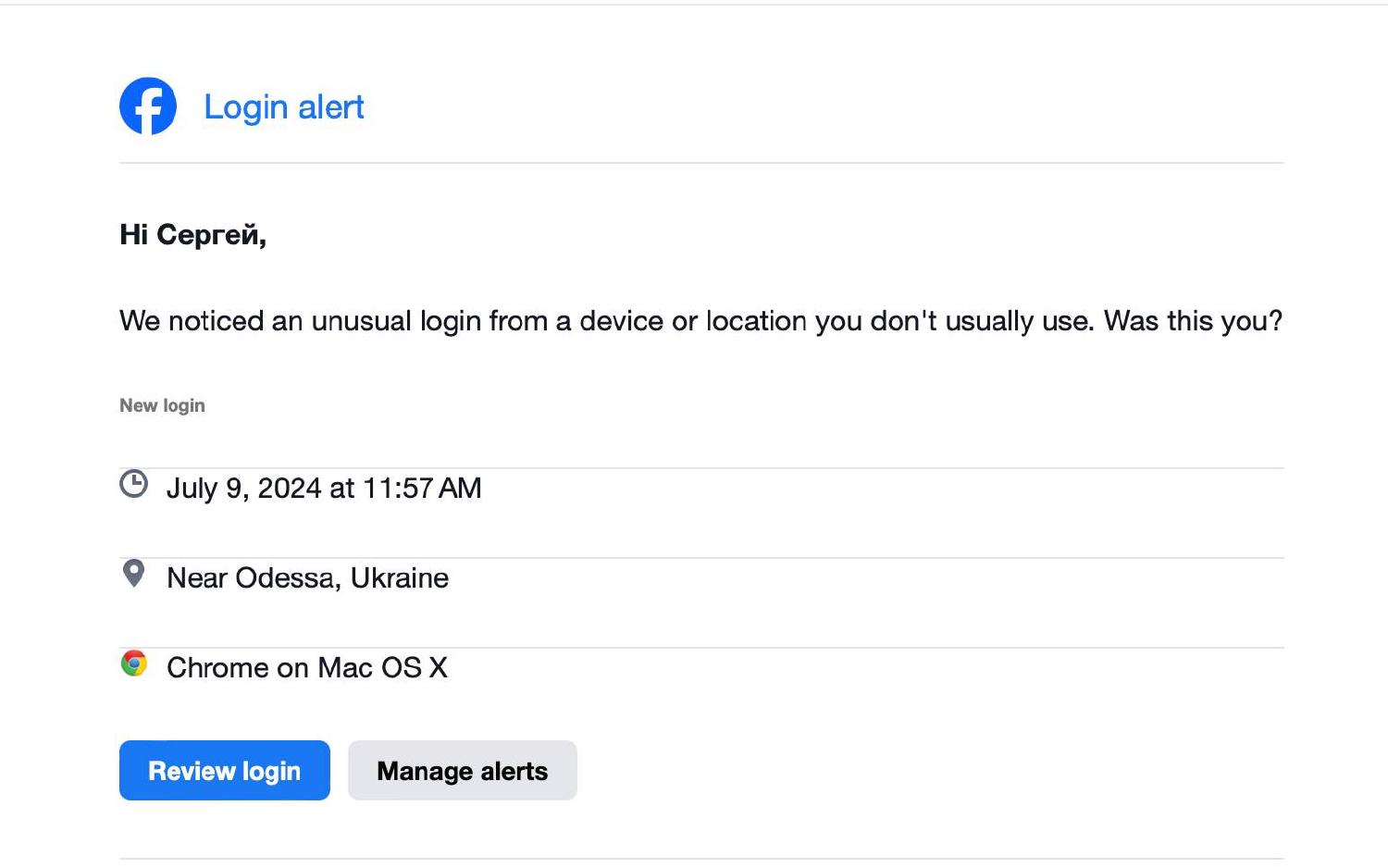The height and width of the screenshot is (868, 1388).
Task: Click the 'Mac OS X' text
Action: coord(382,668)
